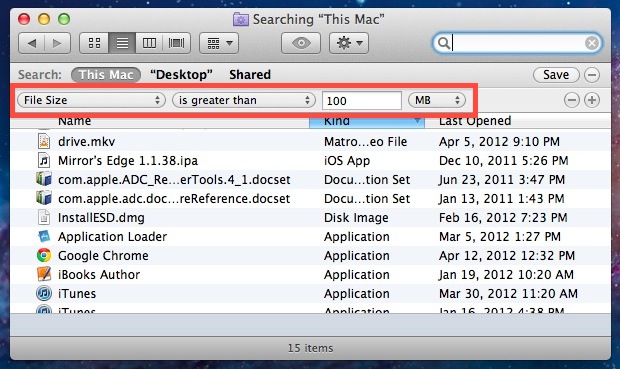
Task: Select com.apple.ADC_Re…erTools.4_1.docset
Action: click(x=310, y=180)
